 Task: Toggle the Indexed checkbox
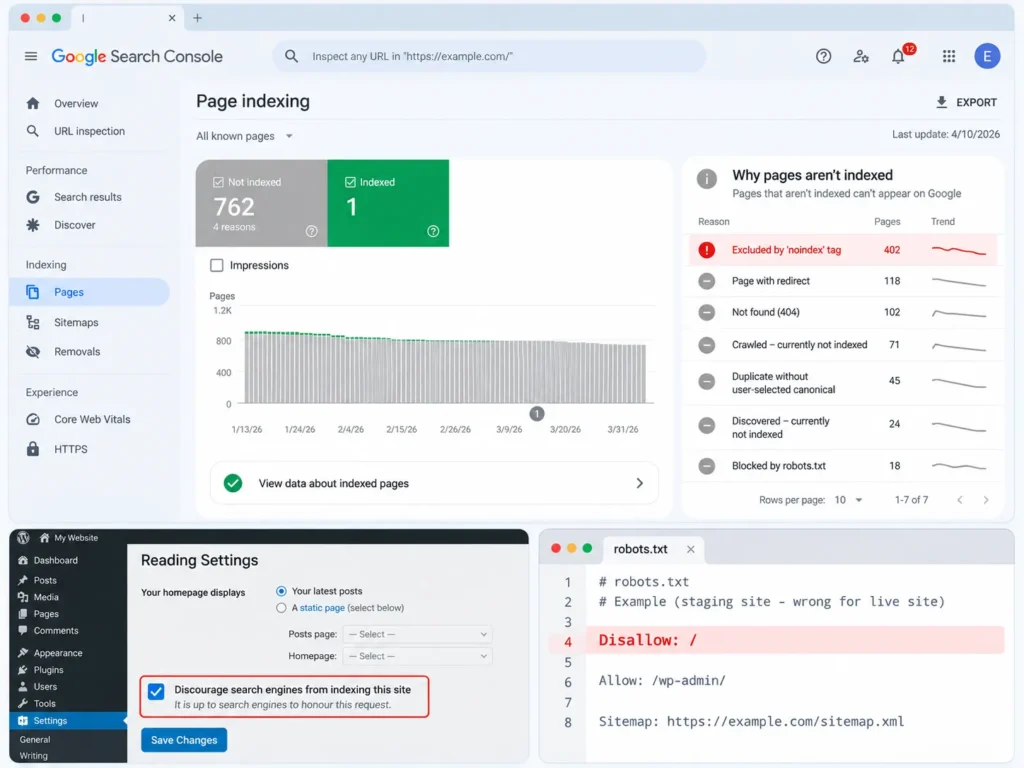tap(350, 182)
